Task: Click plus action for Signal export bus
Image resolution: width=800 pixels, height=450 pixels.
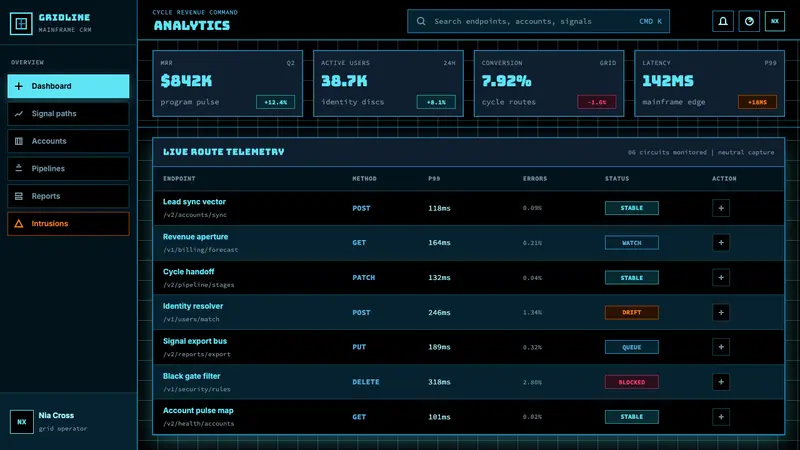Action: [x=721, y=347]
